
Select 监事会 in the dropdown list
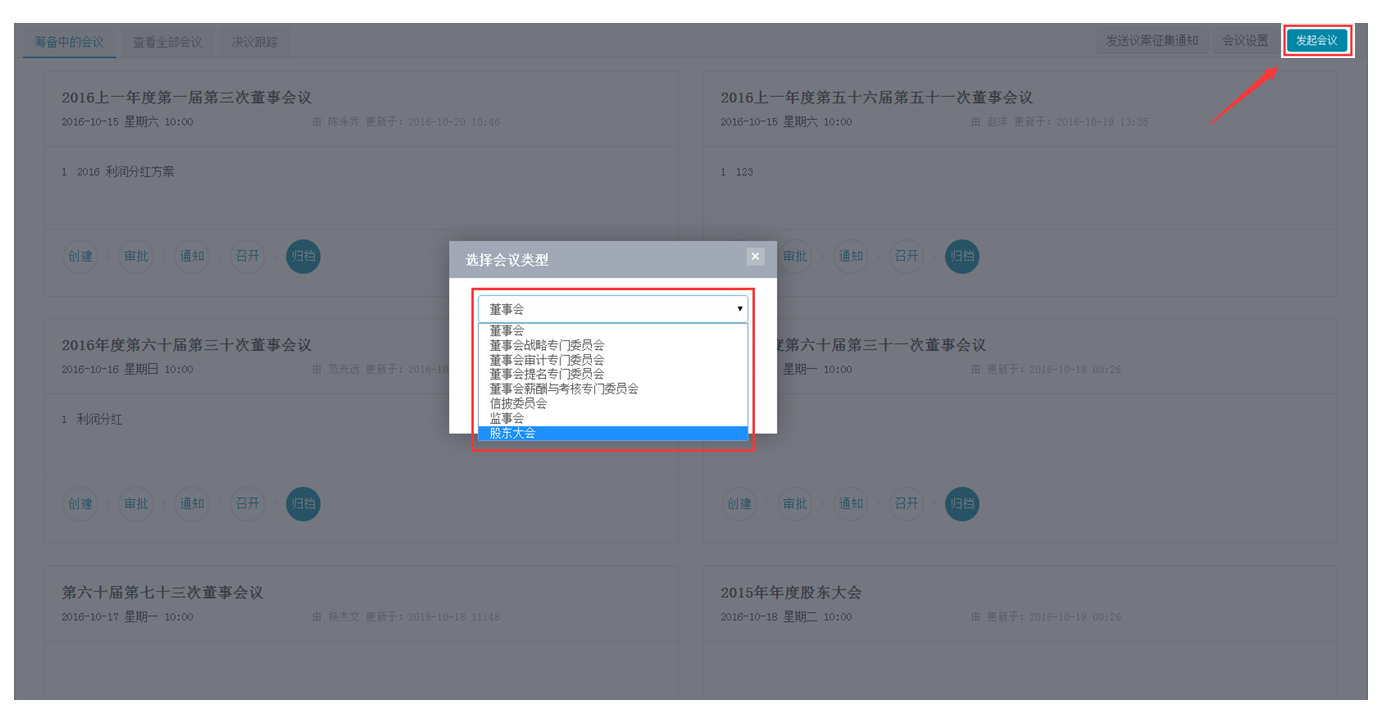[613, 418]
